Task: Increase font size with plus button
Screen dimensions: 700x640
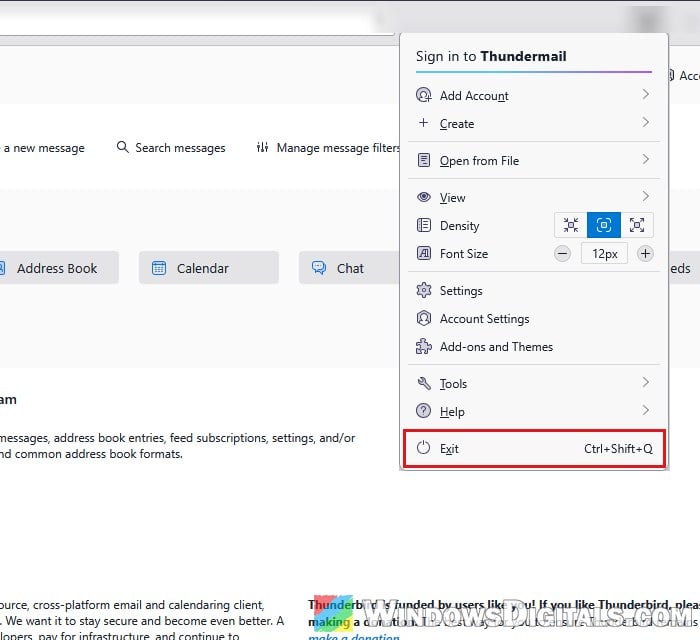Action: pos(646,254)
